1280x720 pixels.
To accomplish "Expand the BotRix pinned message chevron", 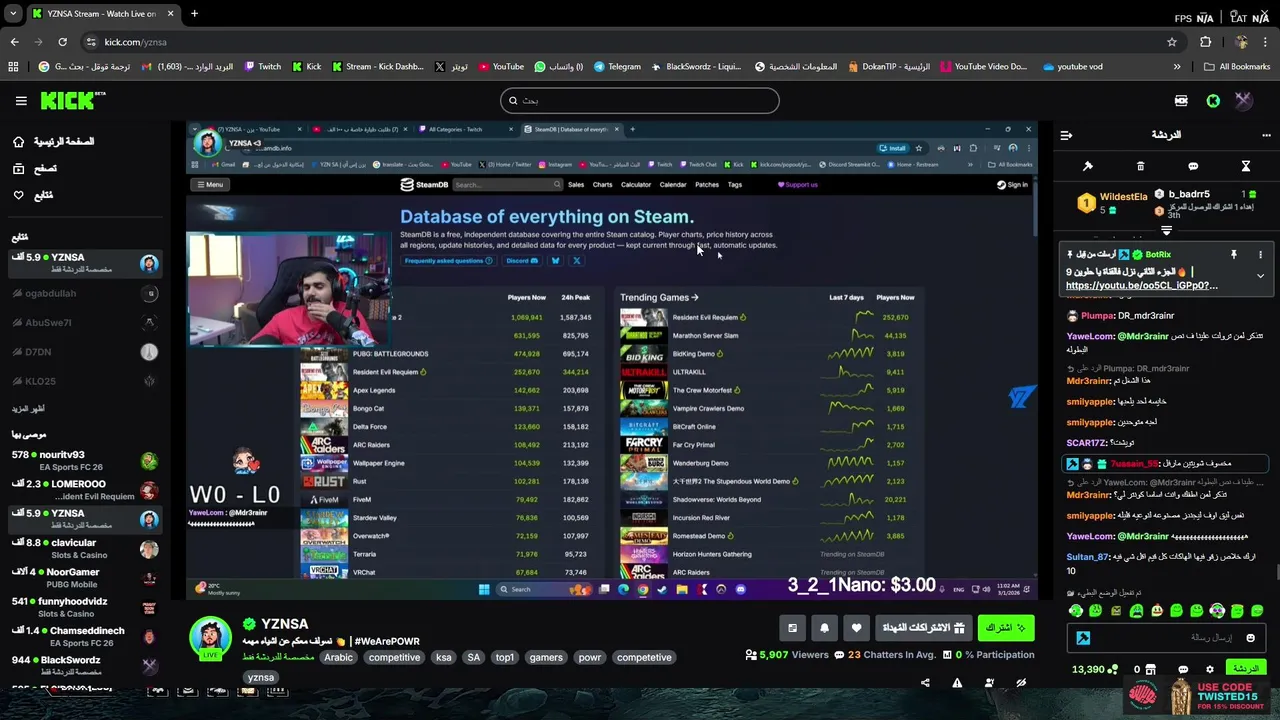I will coord(1260,276).
